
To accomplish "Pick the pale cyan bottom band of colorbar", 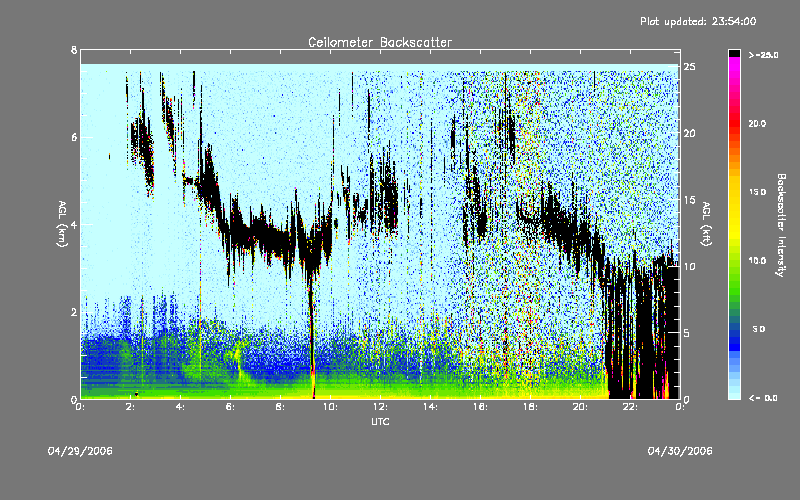I will click(734, 392).
